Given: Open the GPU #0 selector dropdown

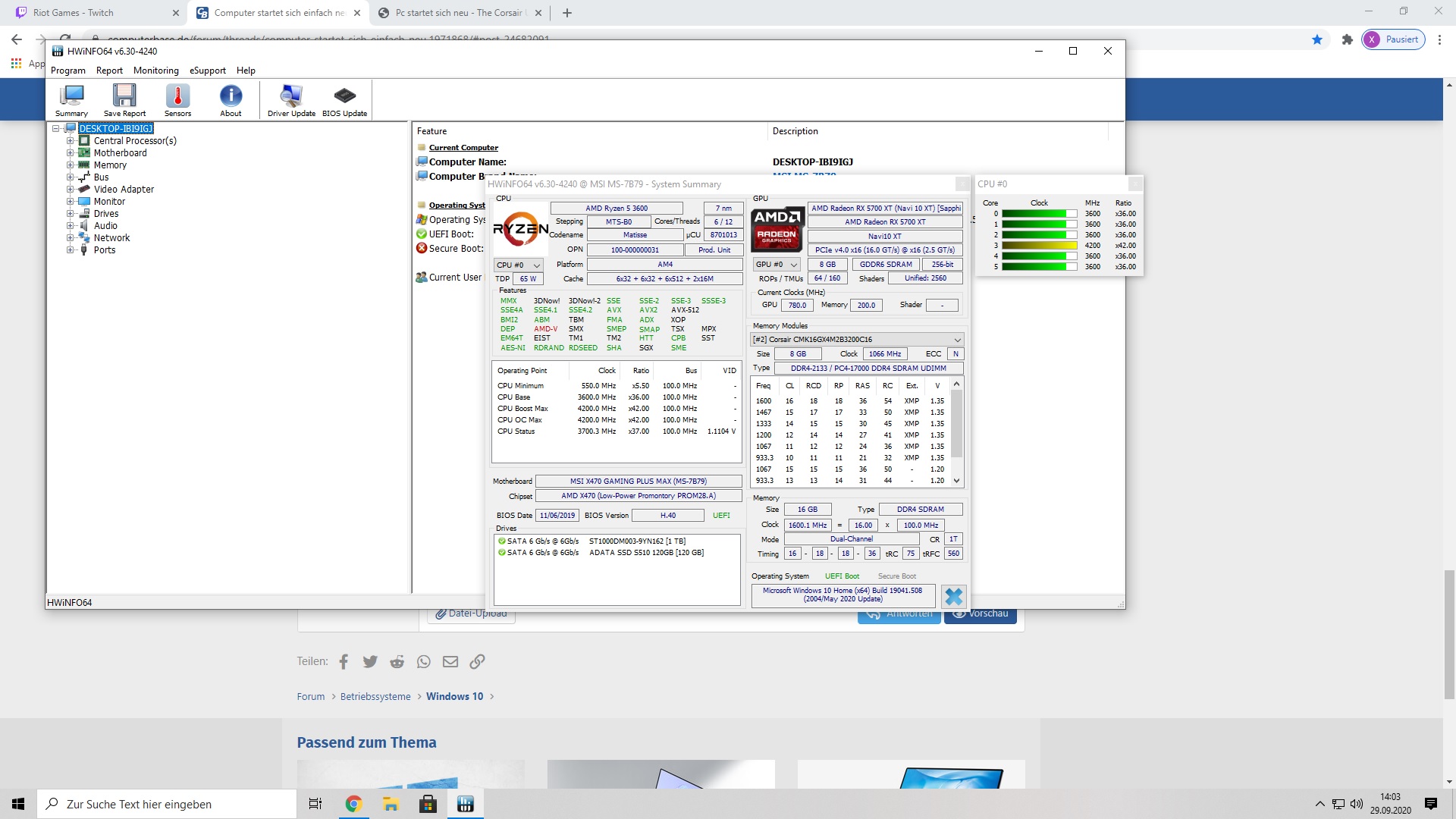Looking at the screenshot, I should [777, 265].
